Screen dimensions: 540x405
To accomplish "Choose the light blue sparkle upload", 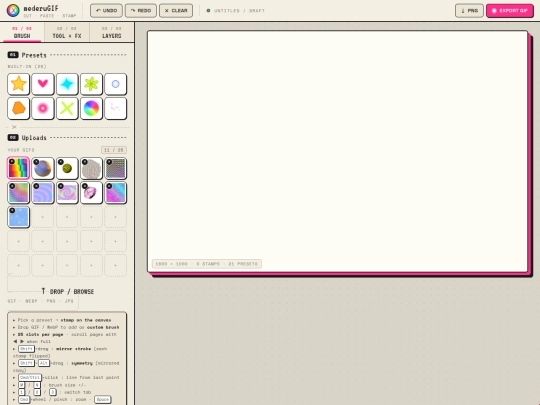I will pos(18,217).
